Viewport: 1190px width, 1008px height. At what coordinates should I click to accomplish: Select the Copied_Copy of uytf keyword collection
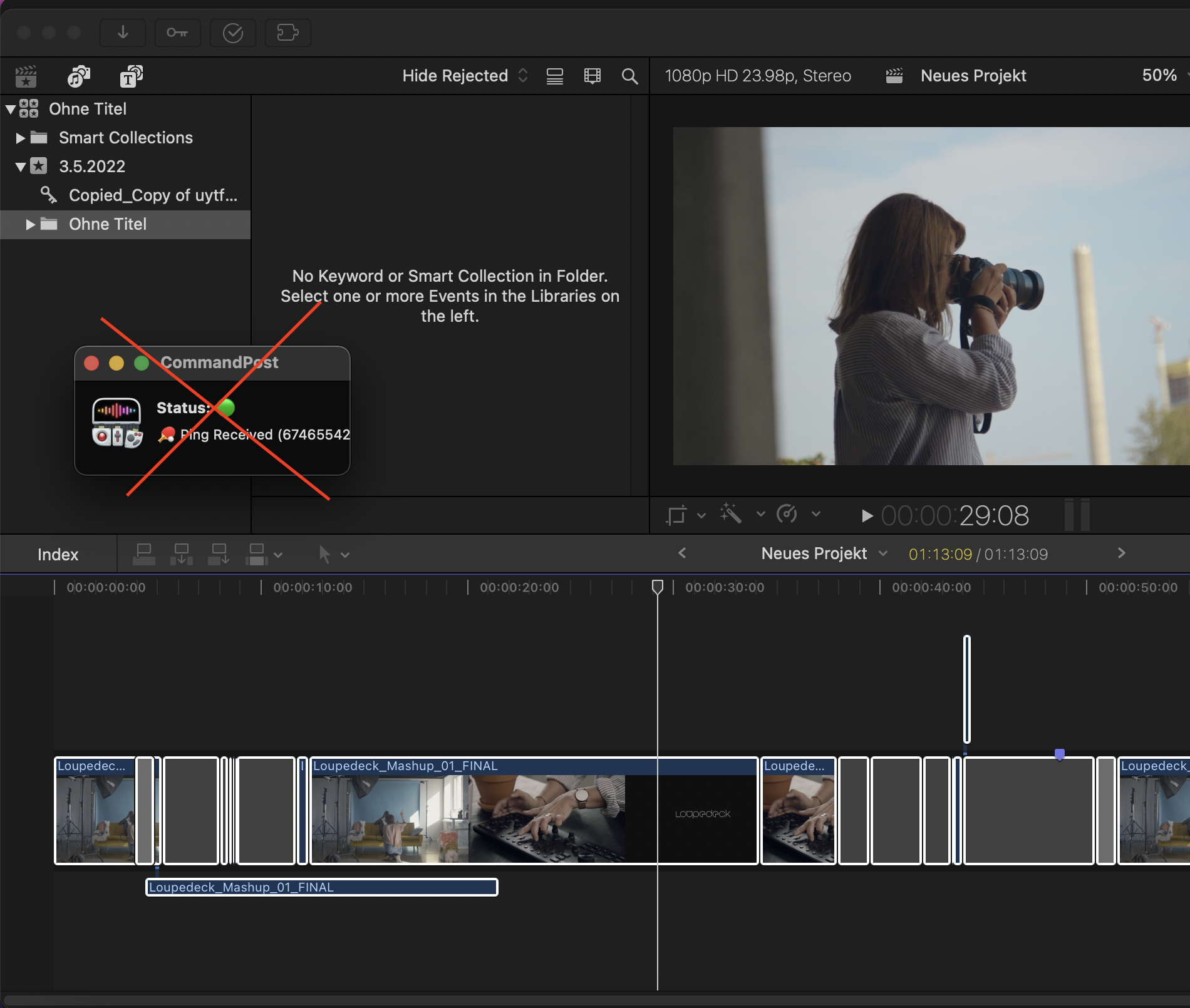pyautogui.click(x=125, y=195)
